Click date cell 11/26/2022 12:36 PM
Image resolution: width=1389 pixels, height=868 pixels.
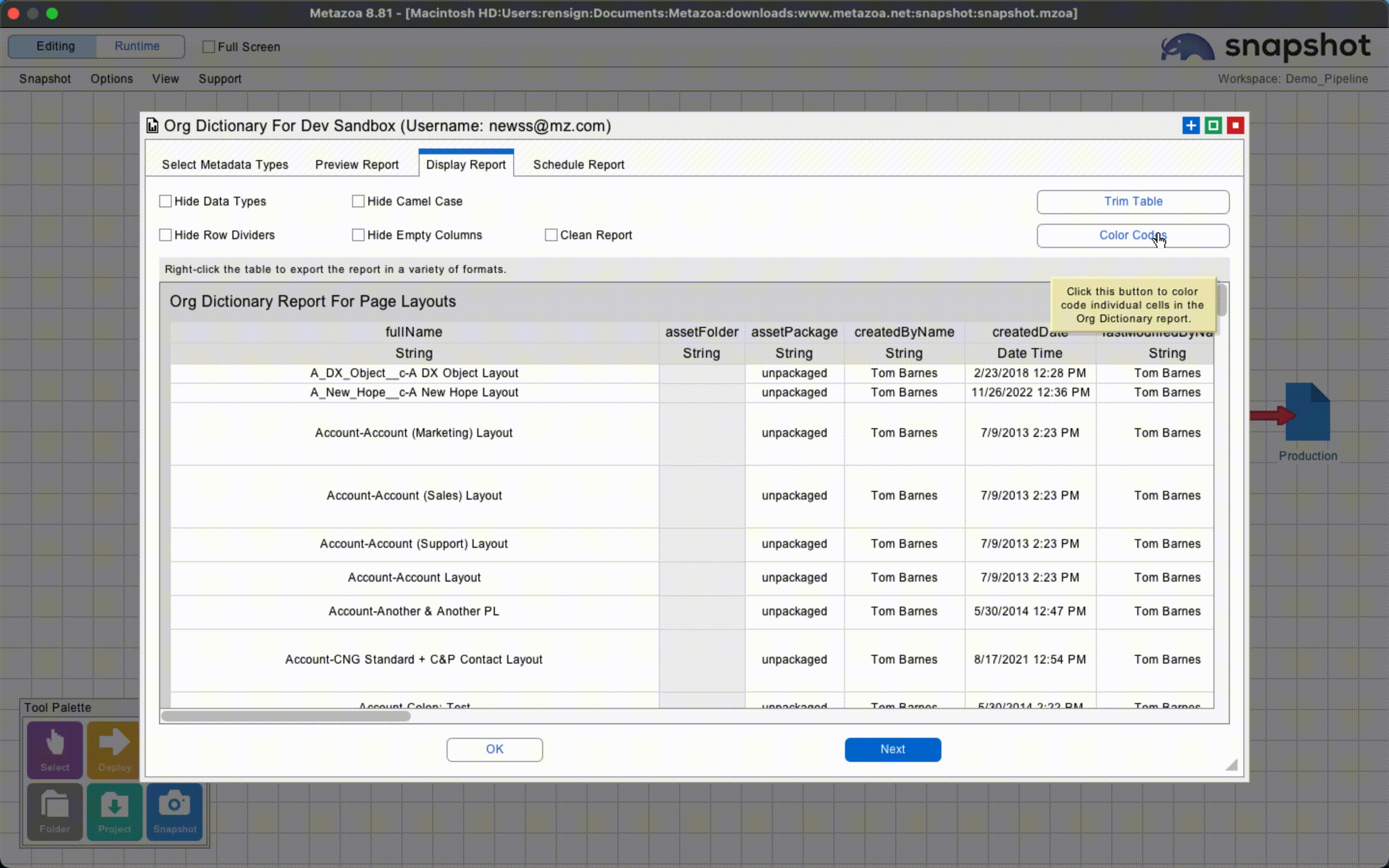[1030, 393]
